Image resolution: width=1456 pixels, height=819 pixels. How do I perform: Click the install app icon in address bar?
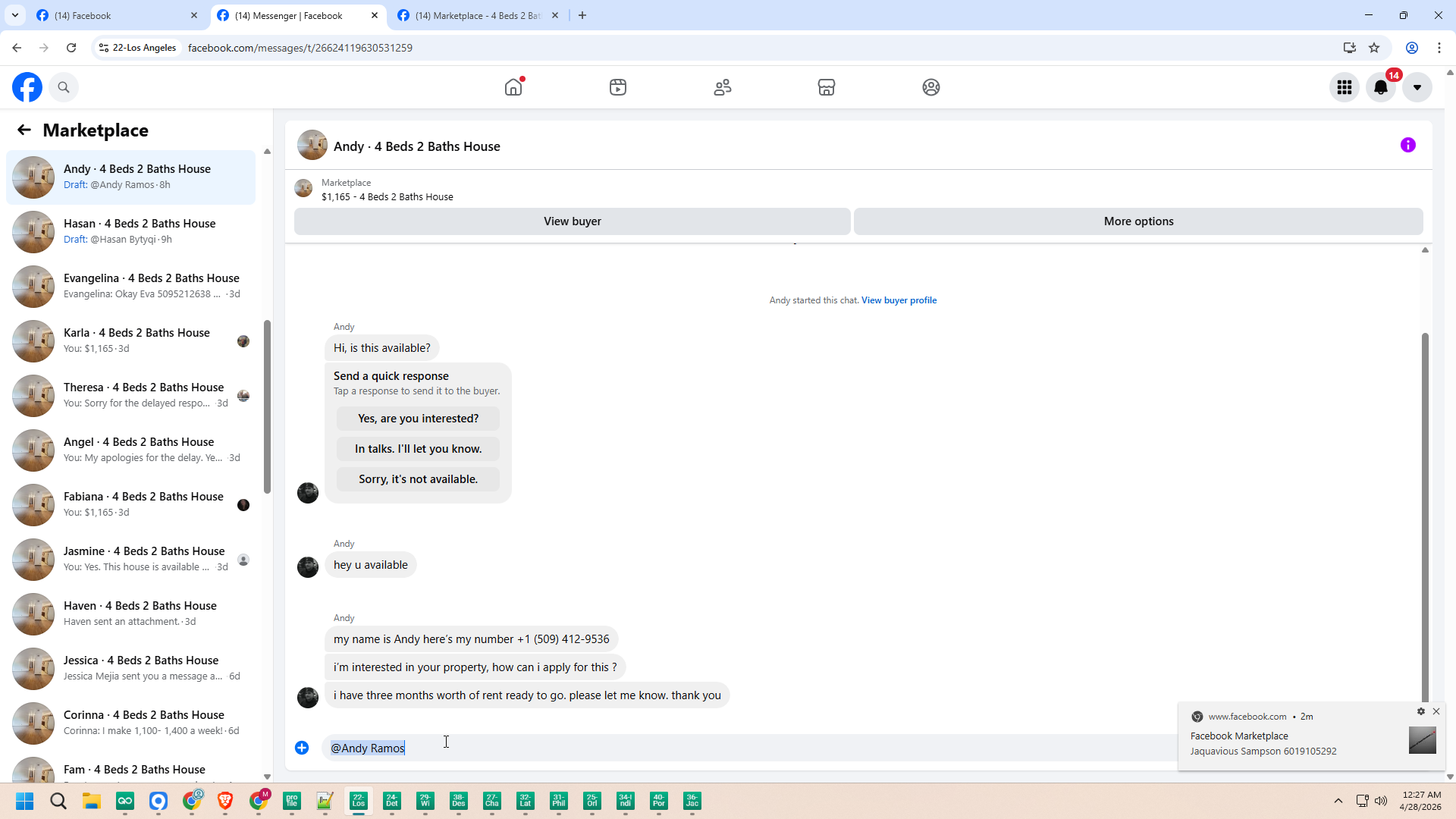click(1350, 48)
